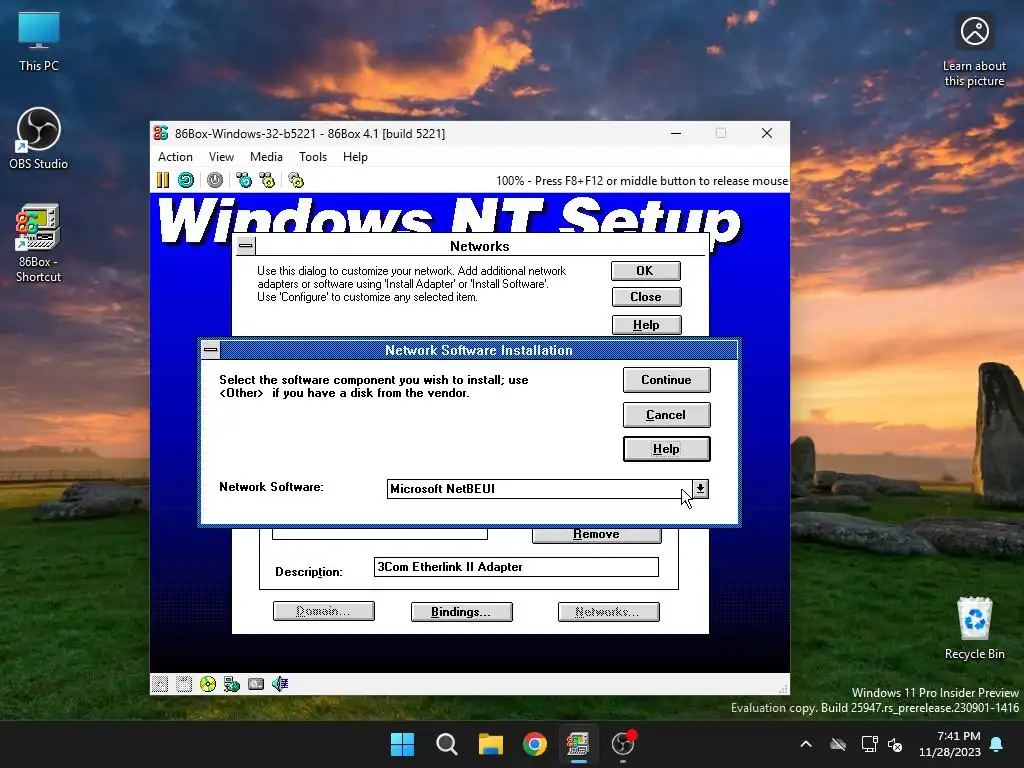
Task: Expand the Network Software dropdown arrow
Action: point(700,488)
